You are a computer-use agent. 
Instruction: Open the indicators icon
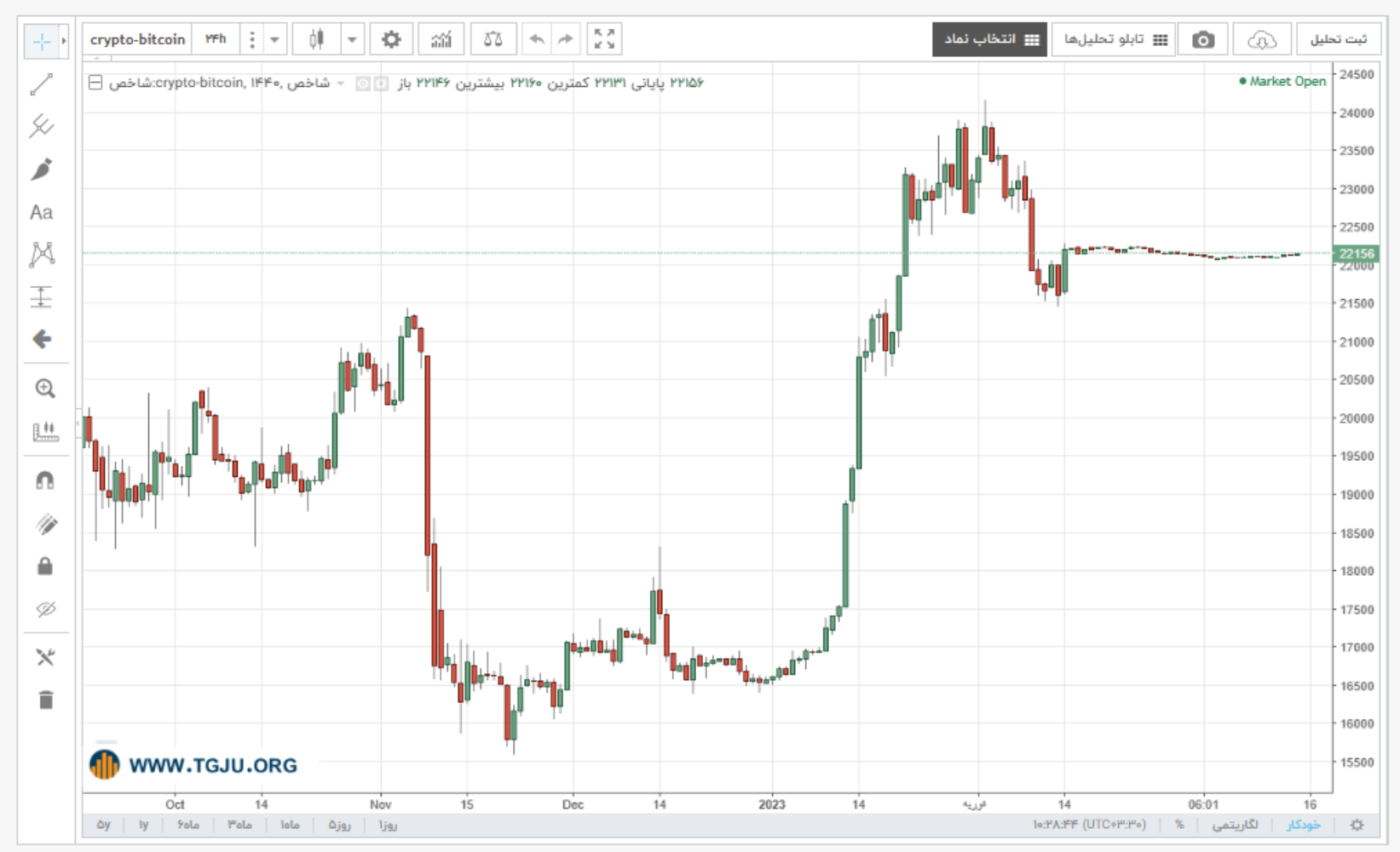pos(441,39)
